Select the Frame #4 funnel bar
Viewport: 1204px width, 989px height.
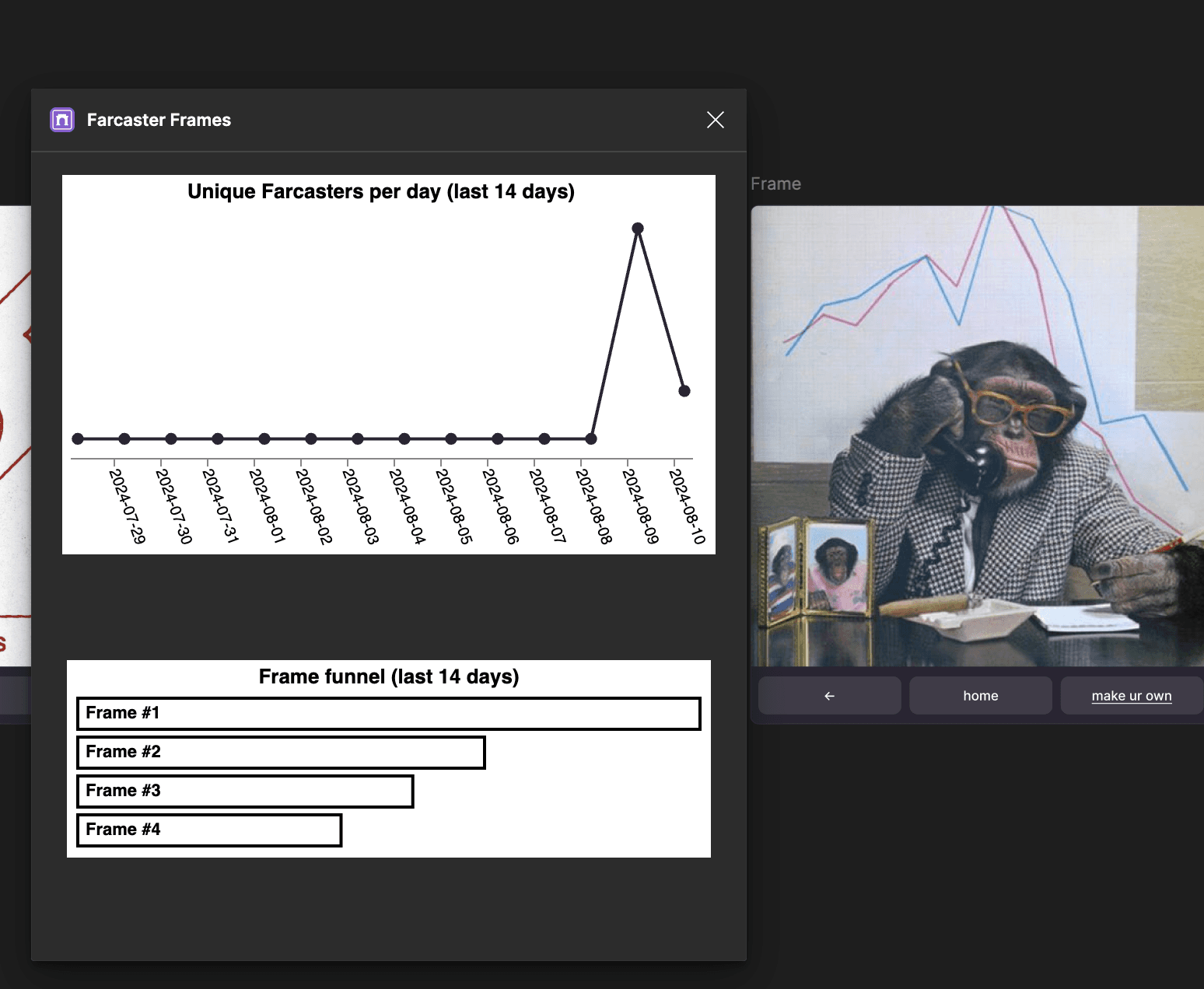(209, 830)
